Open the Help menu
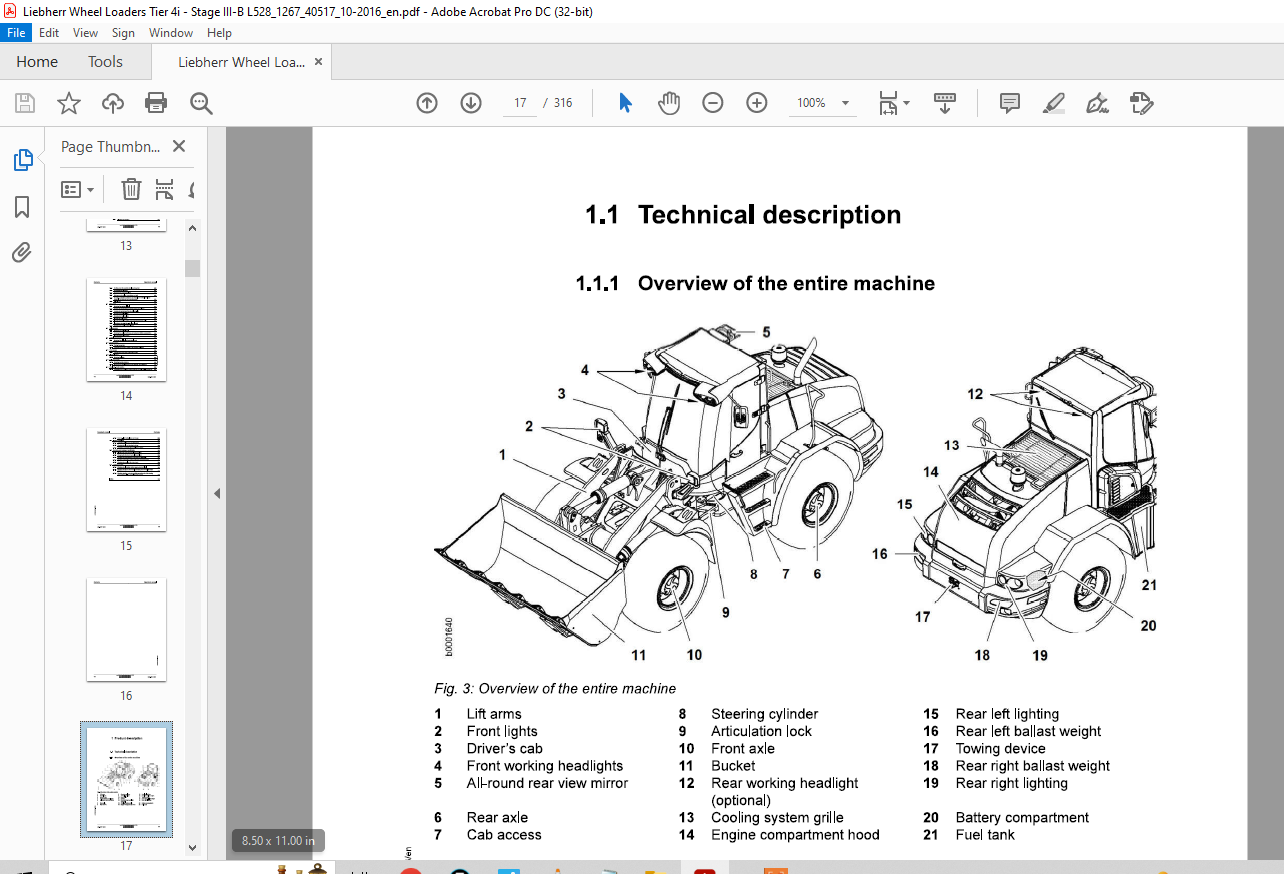The width and height of the screenshot is (1284, 874). [x=219, y=33]
